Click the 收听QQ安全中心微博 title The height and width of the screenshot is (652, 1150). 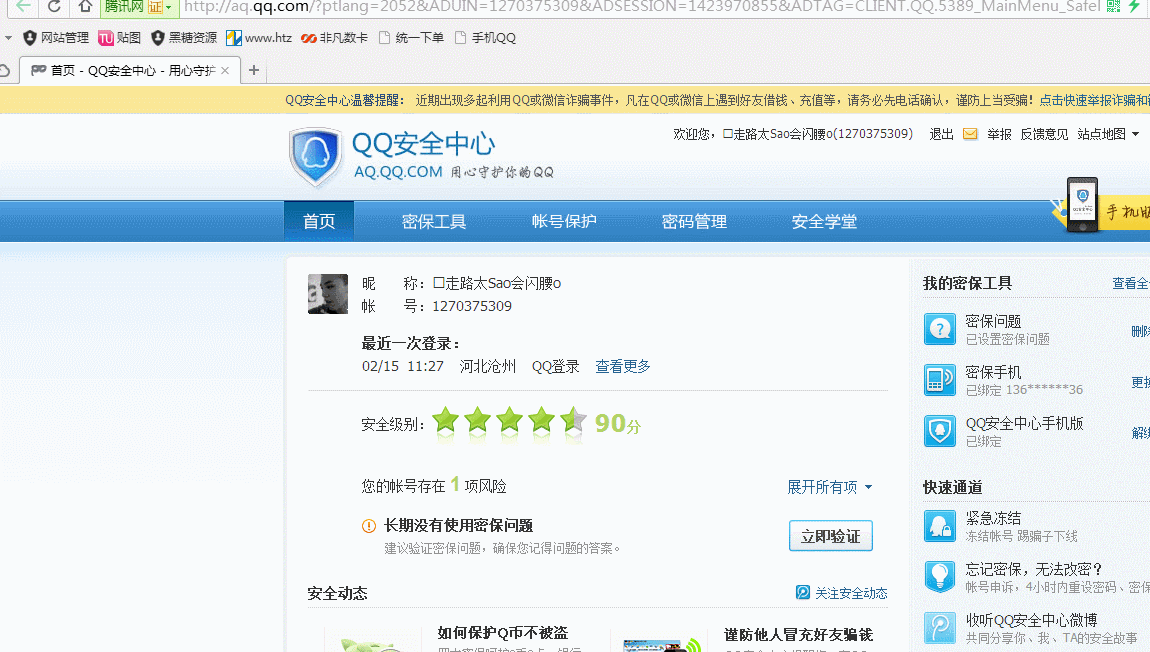click(1031, 620)
